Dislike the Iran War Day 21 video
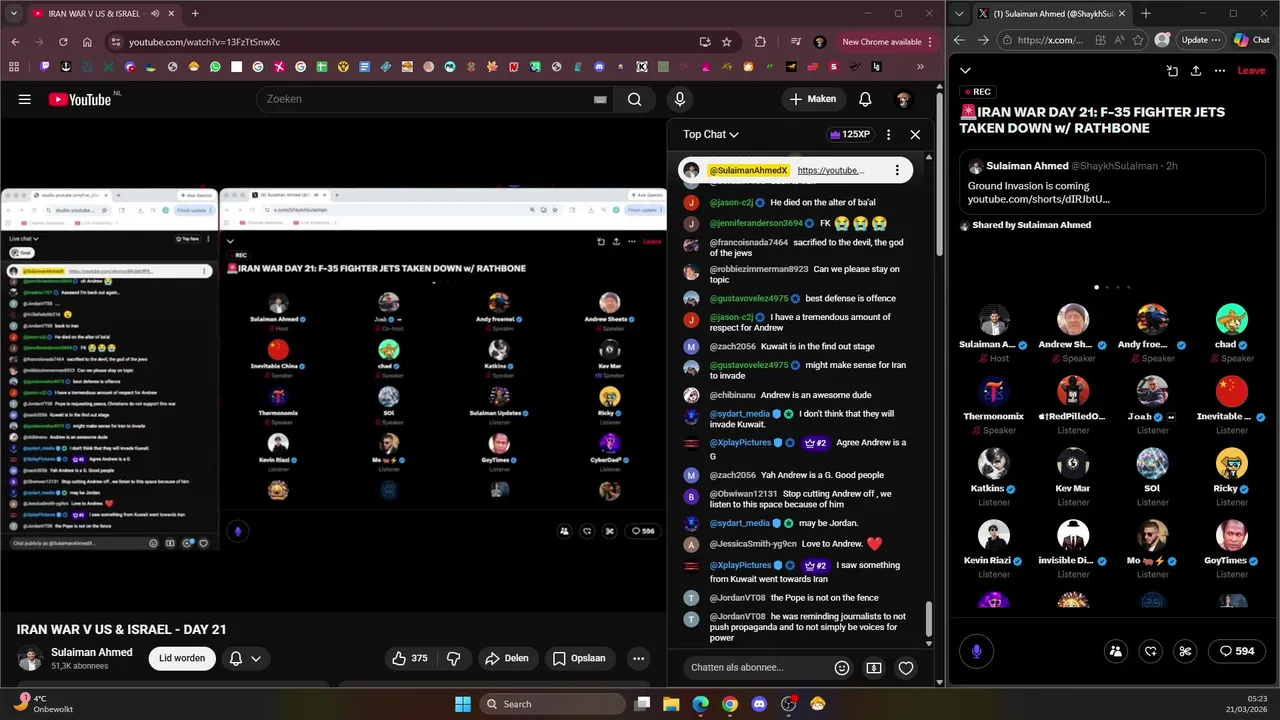Image resolution: width=1280 pixels, height=720 pixels. pos(453,658)
